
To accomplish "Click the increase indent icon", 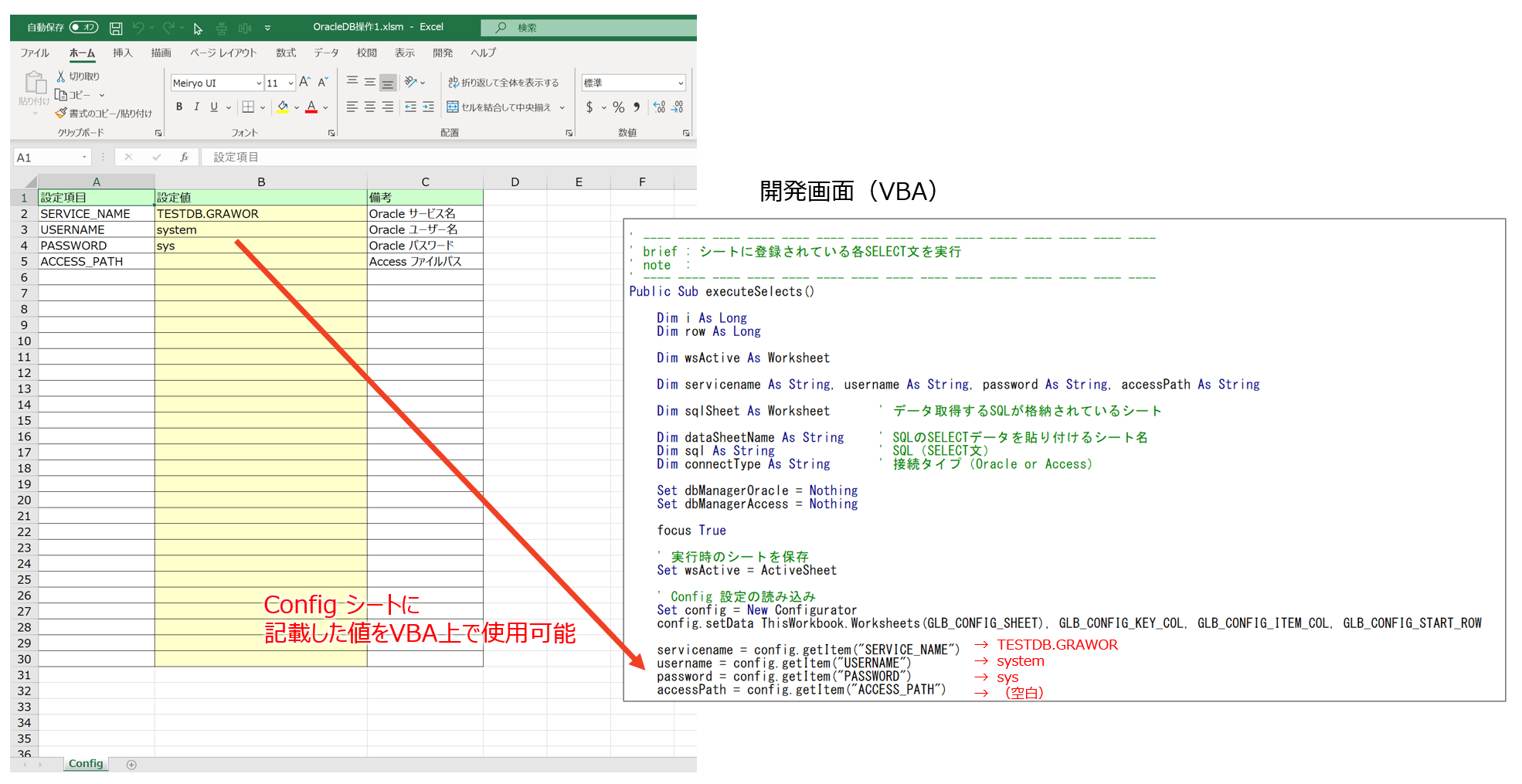I will point(428,107).
